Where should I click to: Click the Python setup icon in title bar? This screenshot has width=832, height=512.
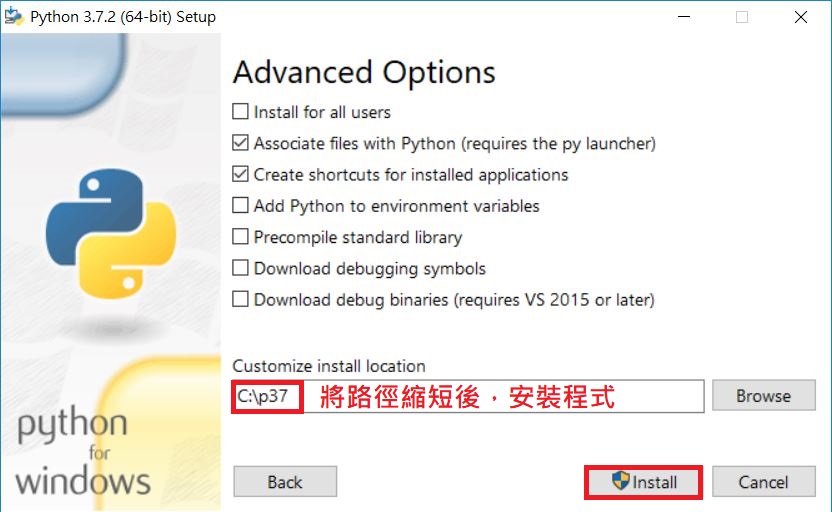(x=14, y=17)
